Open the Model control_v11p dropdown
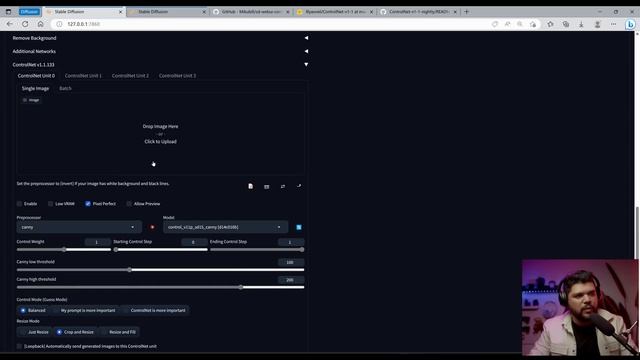The width and height of the screenshot is (640, 360). coord(225,227)
